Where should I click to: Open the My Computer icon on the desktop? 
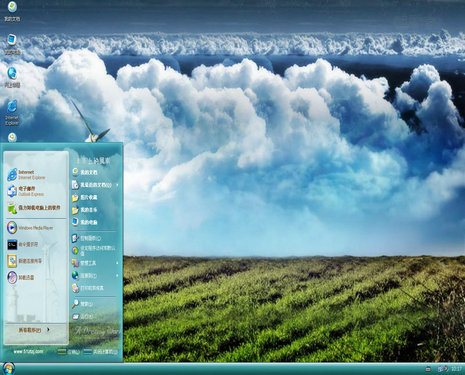click(12, 44)
